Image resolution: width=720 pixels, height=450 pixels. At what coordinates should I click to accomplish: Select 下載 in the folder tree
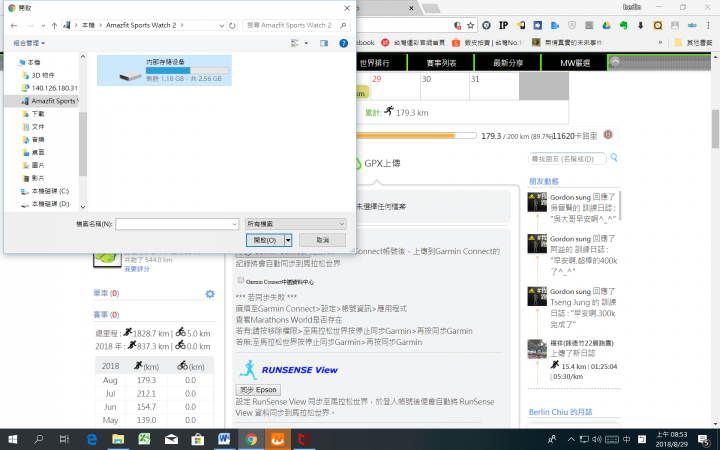(38, 114)
